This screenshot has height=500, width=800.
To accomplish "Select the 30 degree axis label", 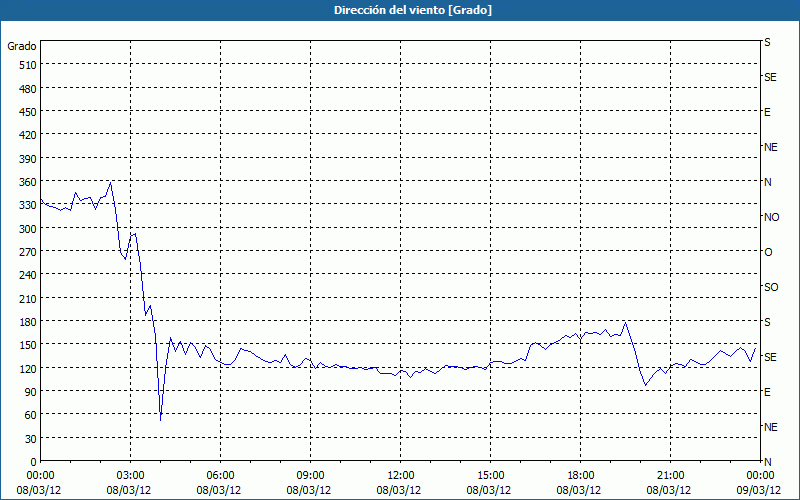I will (31, 438).
